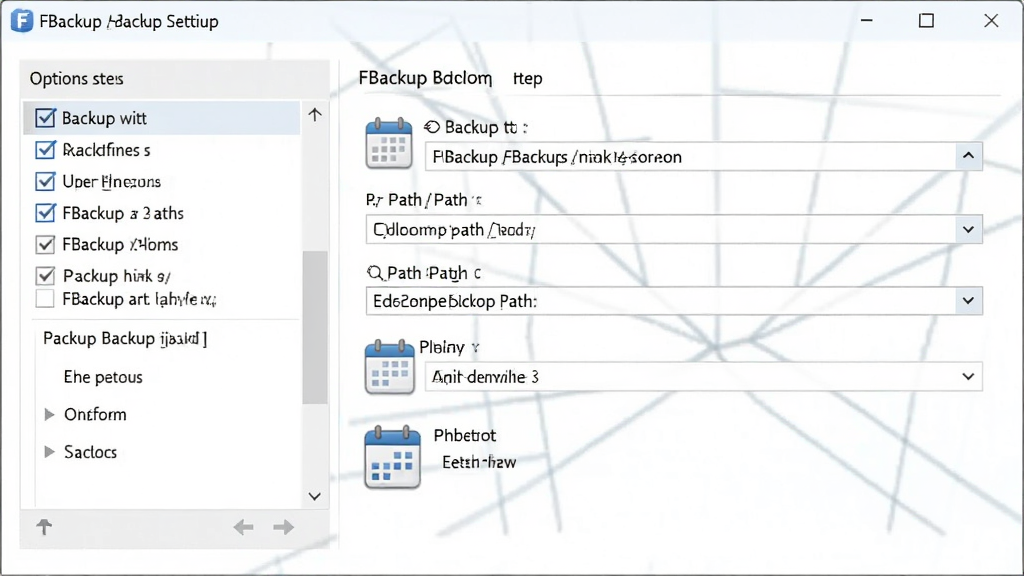
Task: Uncheck the 'FBackup a 3 aths' checkbox
Action: pyautogui.click(x=45, y=212)
